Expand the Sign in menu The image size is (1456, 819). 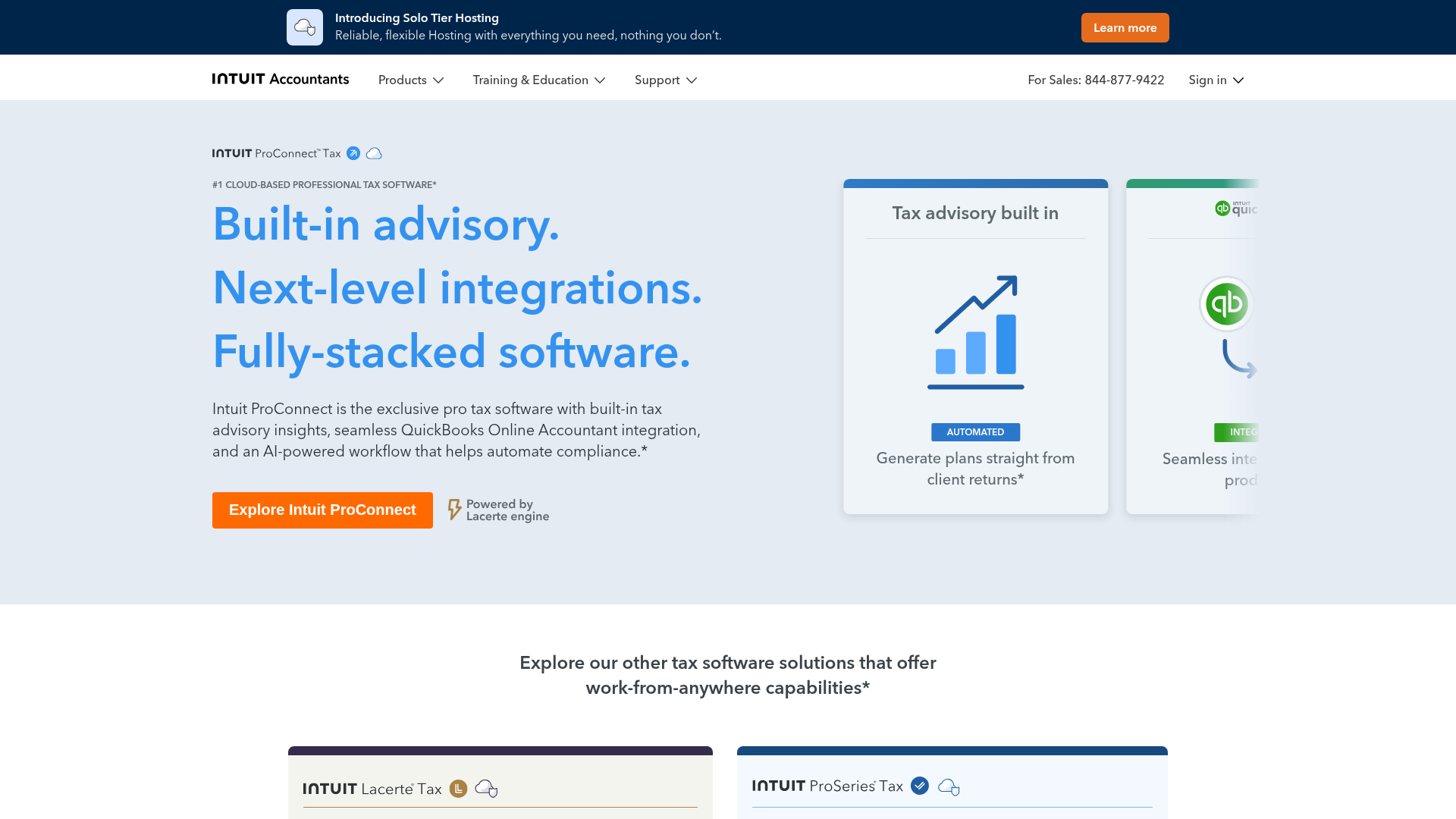(1216, 80)
